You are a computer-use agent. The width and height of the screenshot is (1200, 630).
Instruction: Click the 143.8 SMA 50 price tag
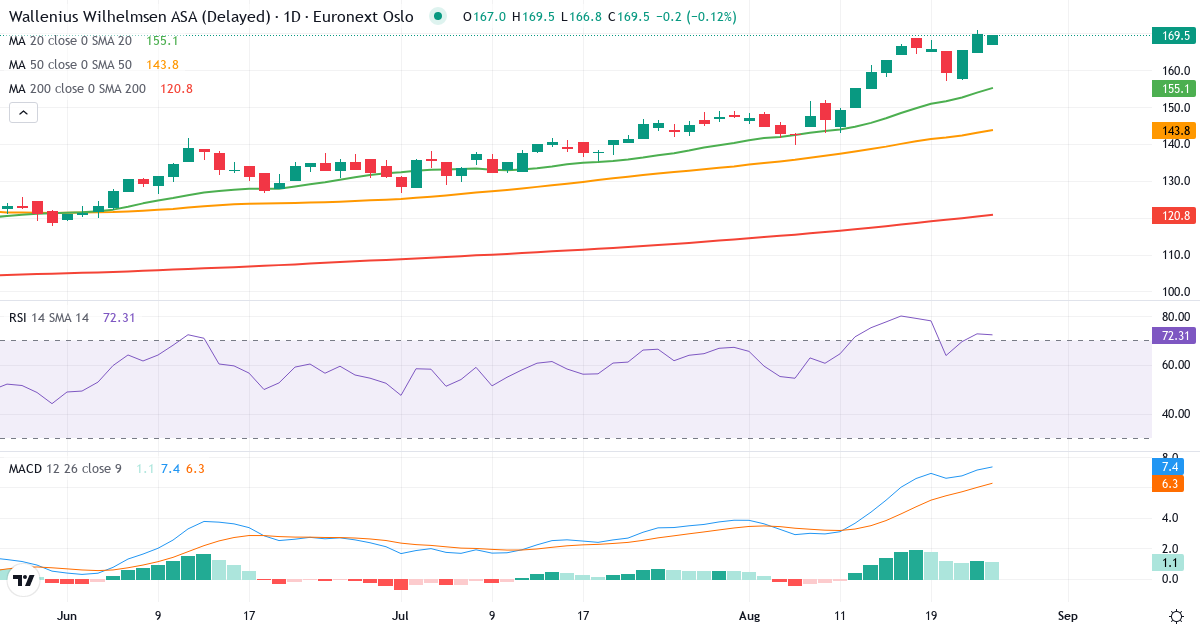click(x=1173, y=131)
